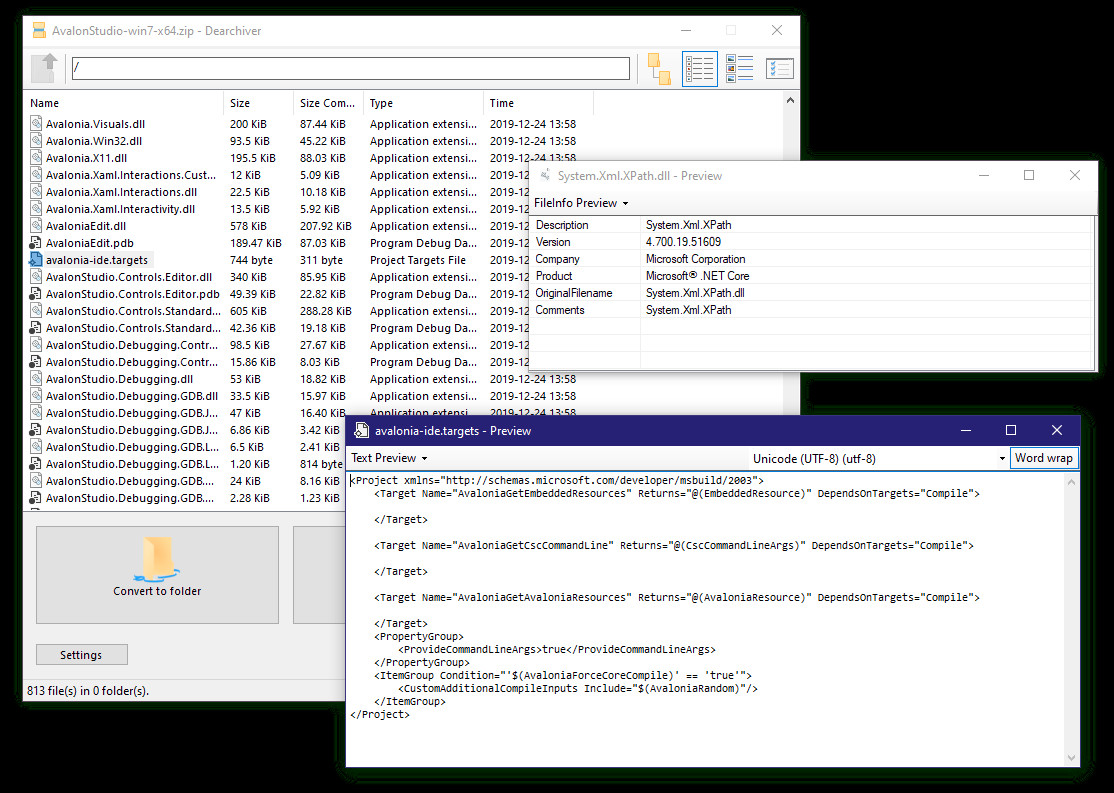1114x793 pixels.
Task: Sort file list by Name column
Action: click(x=124, y=103)
